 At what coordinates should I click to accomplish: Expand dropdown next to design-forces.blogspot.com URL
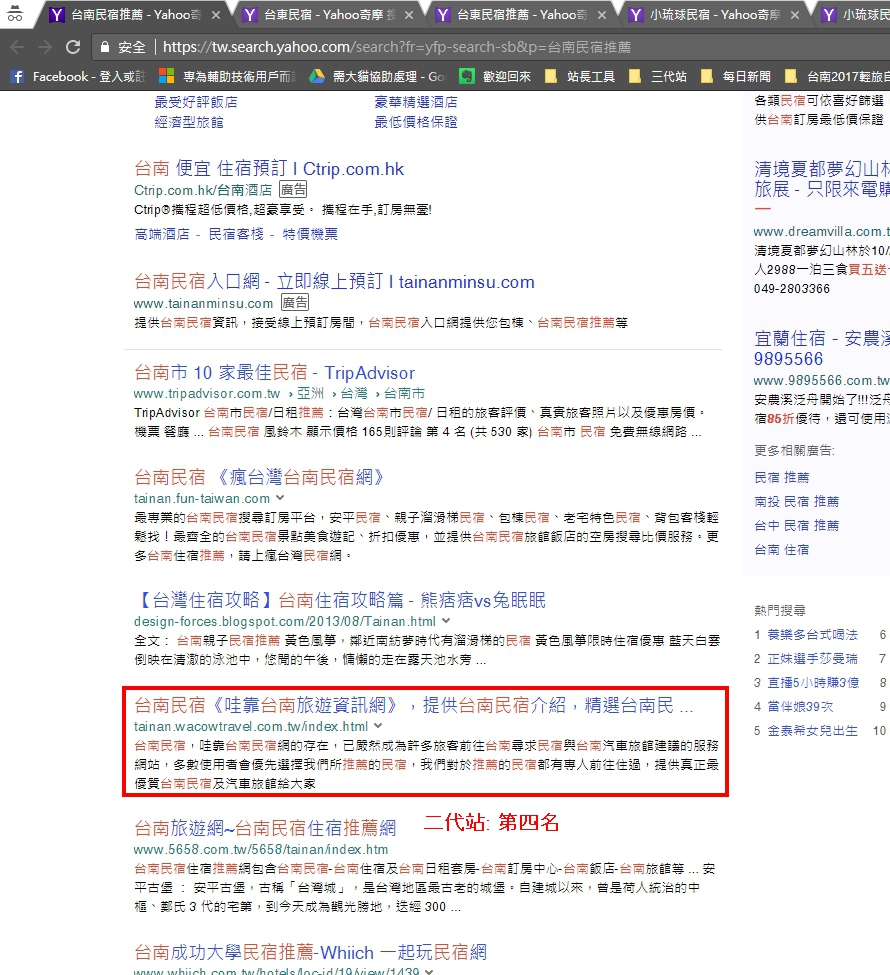point(446,621)
